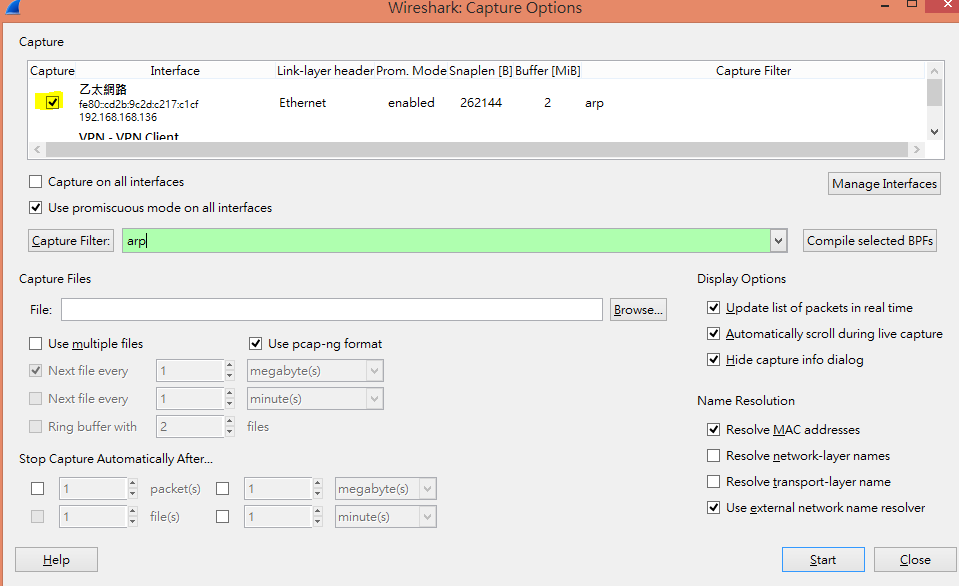959x586 pixels.
Task: Open the minute(s) unit dropdown
Action: coord(373,398)
